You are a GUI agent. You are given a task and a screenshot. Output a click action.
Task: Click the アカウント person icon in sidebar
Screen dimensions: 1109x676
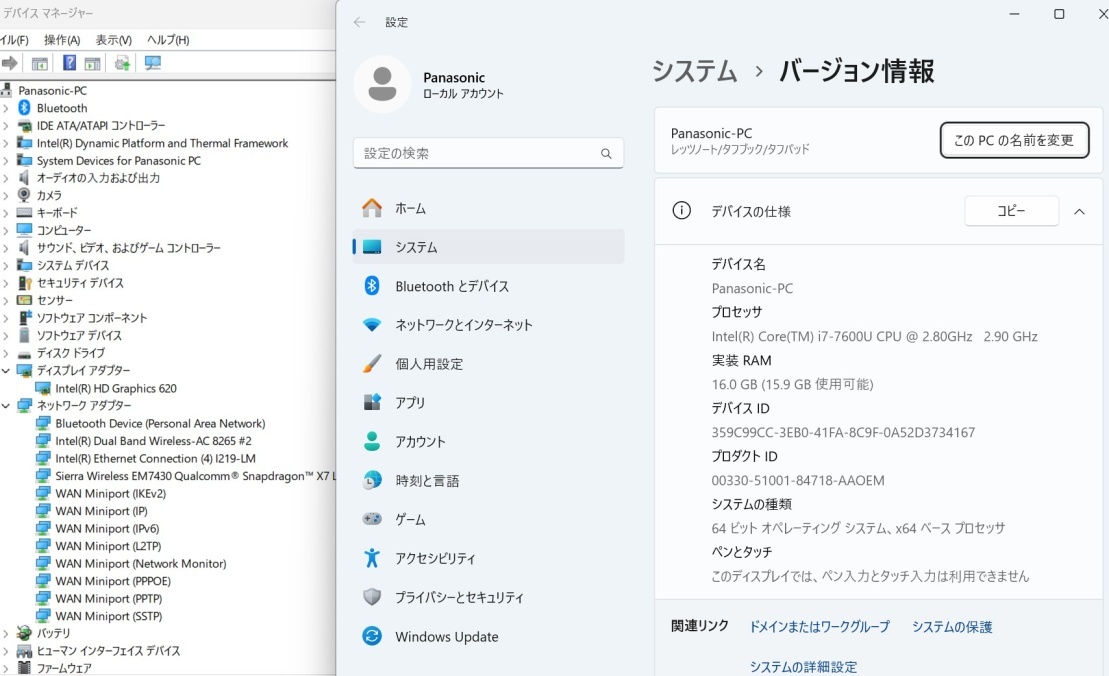(372, 441)
